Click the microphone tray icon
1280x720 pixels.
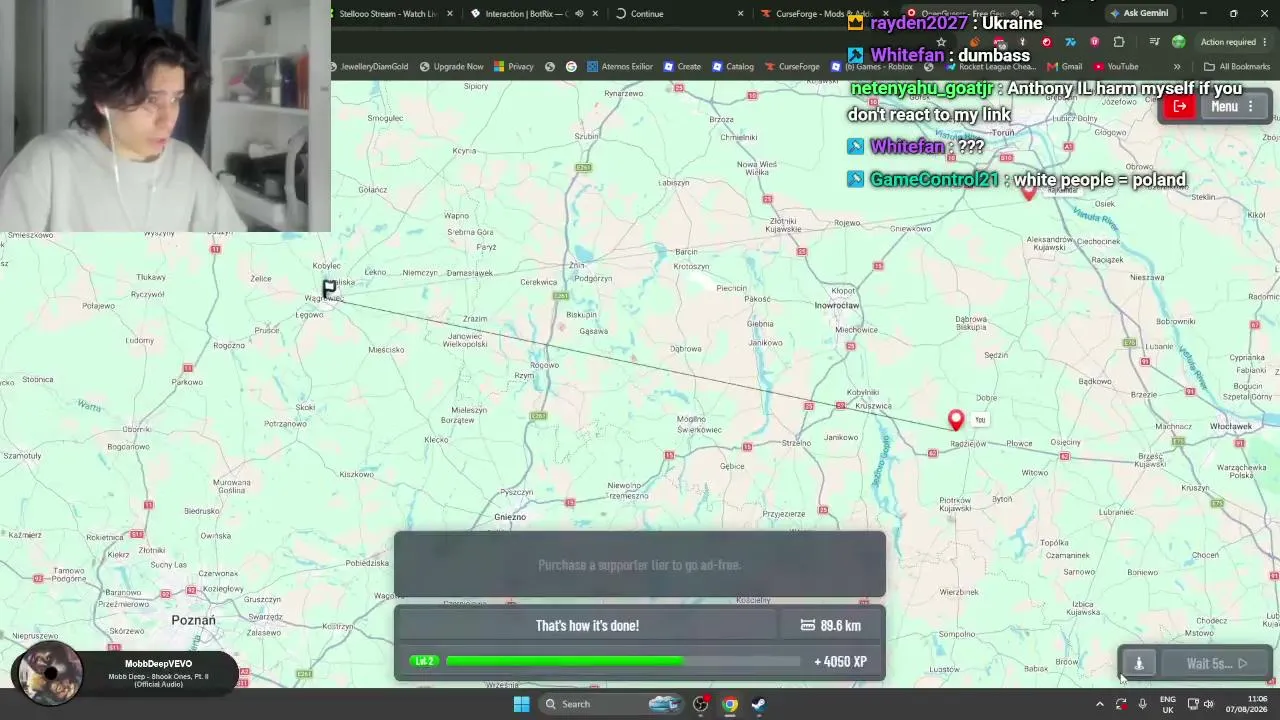point(1142,704)
